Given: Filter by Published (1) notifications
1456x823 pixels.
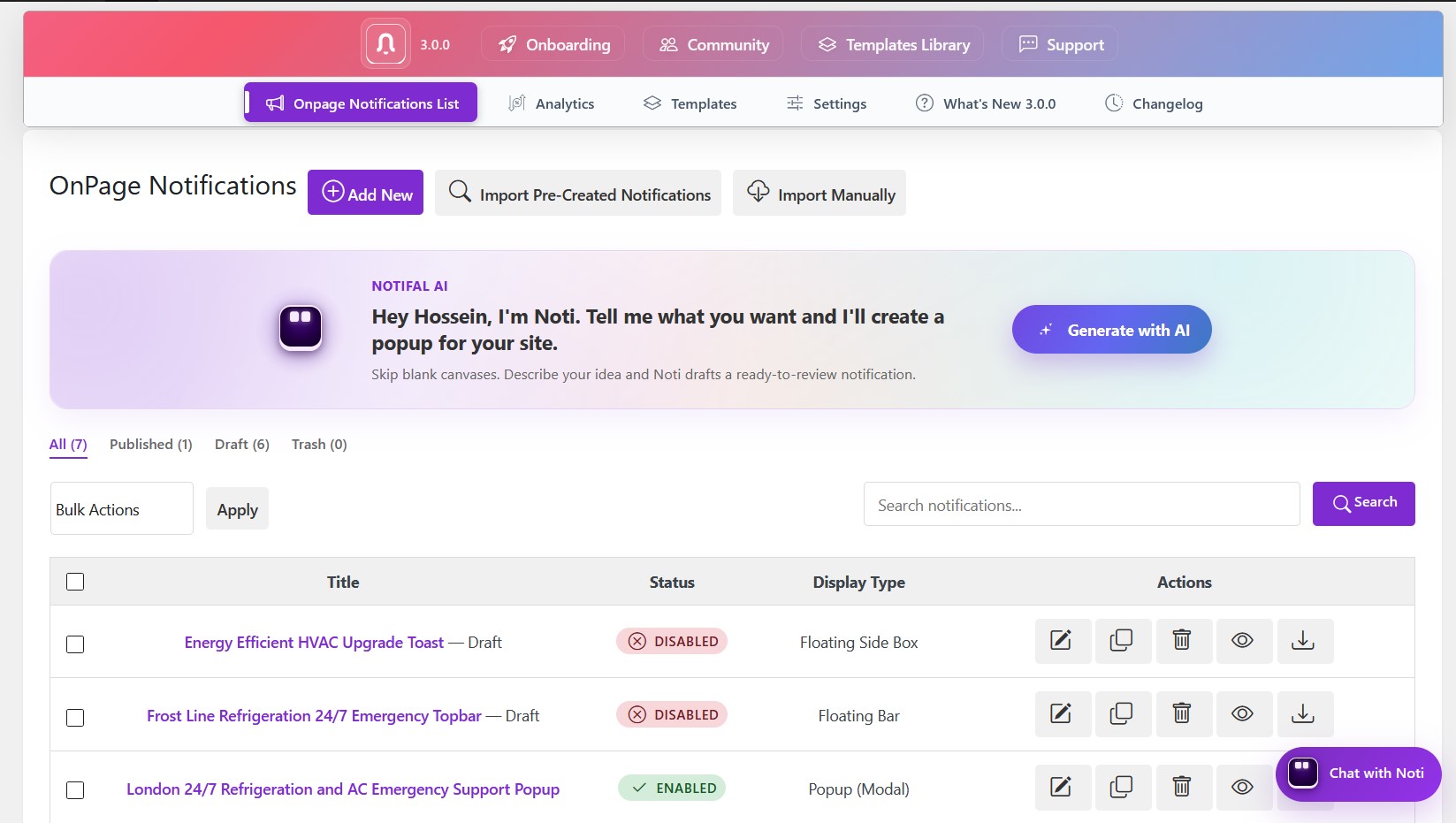Looking at the screenshot, I should coord(150,445).
